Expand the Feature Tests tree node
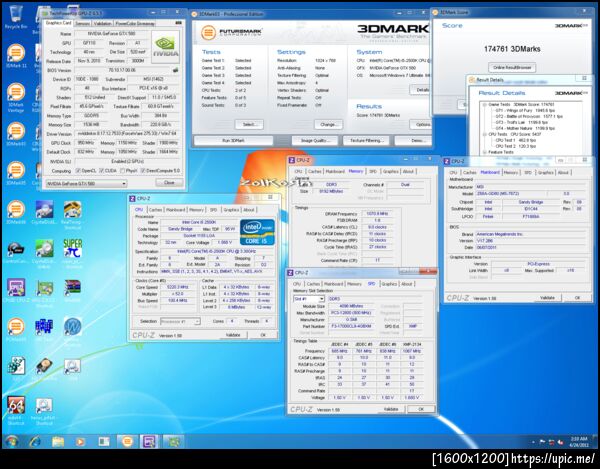This screenshot has height=469, width=600. click(484, 152)
